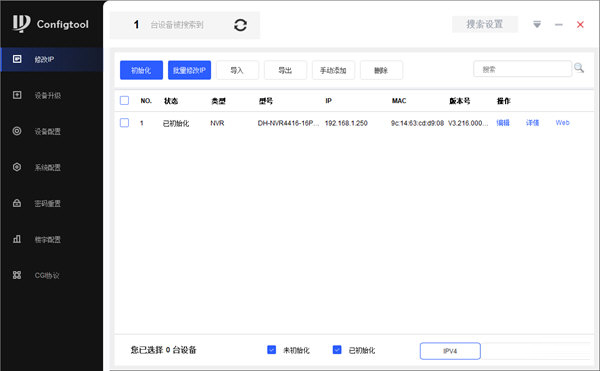600x371 pixels.
Task: Click the 9c:14:63:cd:d9:08 MAC cell
Action: 417,123
